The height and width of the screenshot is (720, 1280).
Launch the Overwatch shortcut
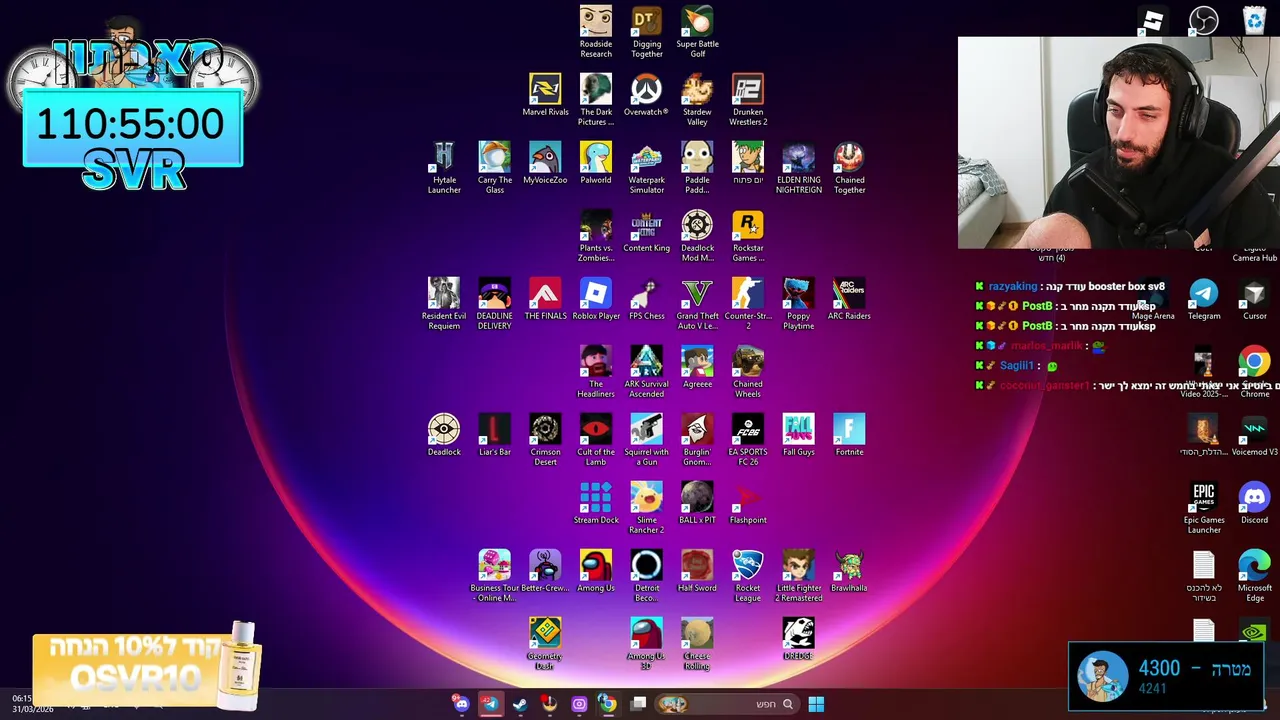[x=646, y=95]
